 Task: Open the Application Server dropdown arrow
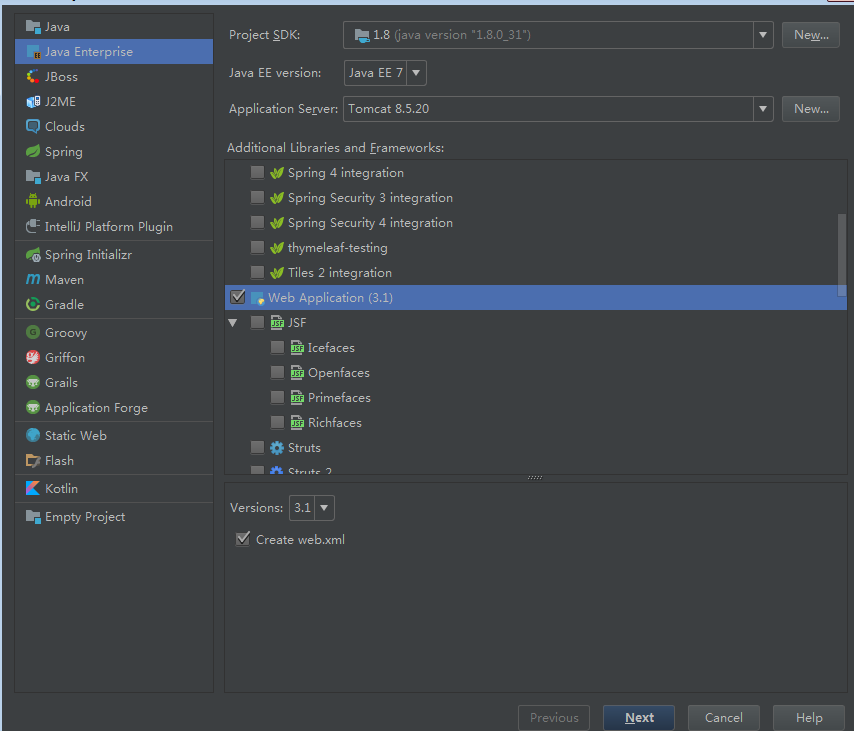pos(763,109)
